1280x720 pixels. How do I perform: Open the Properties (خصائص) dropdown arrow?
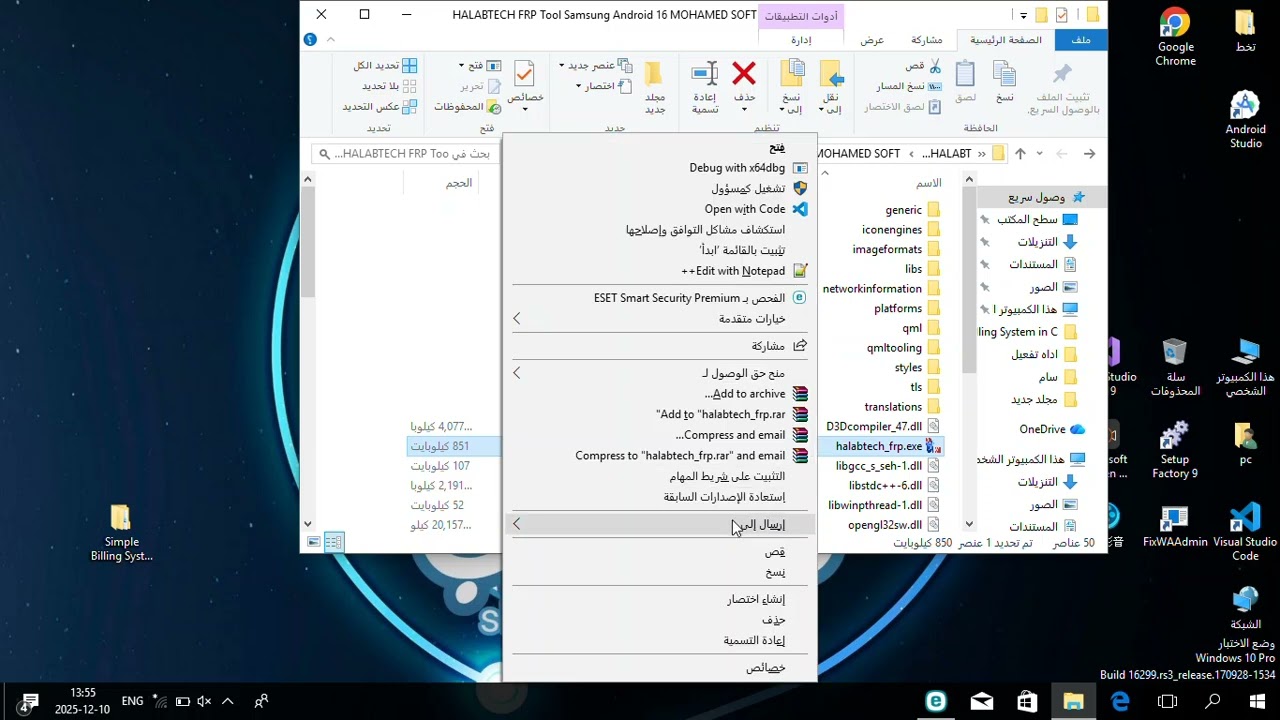(x=524, y=109)
